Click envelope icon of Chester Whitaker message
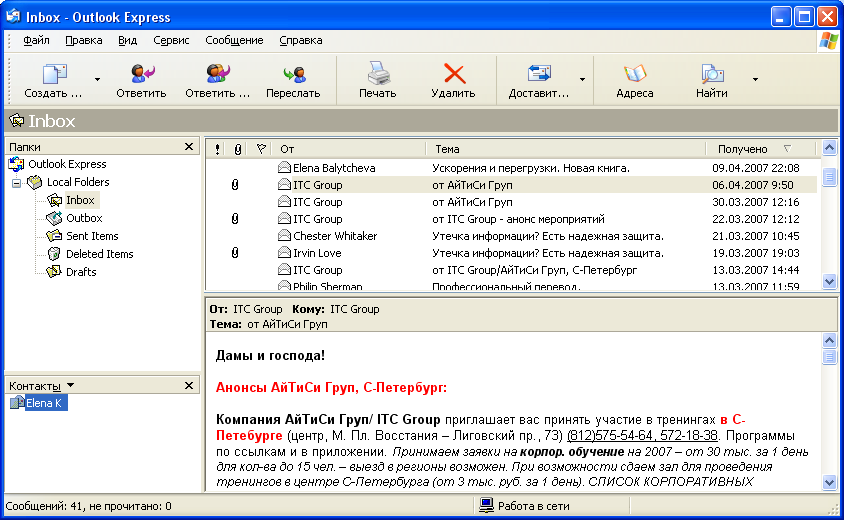844x520 pixels. [x=284, y=236]
